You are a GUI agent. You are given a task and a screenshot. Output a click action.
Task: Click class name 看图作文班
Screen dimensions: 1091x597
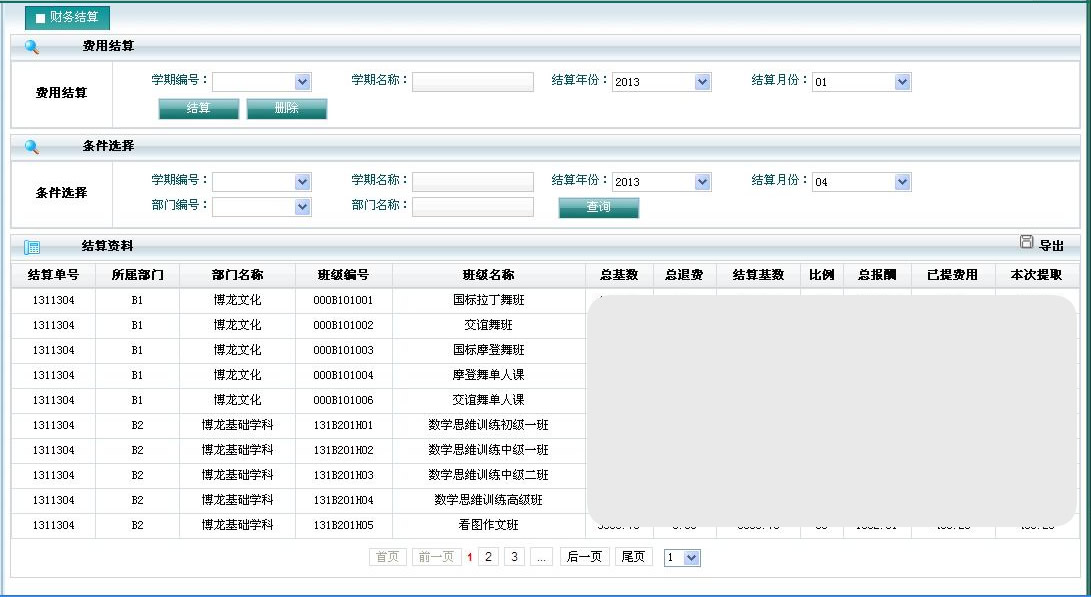coord(488,525)
